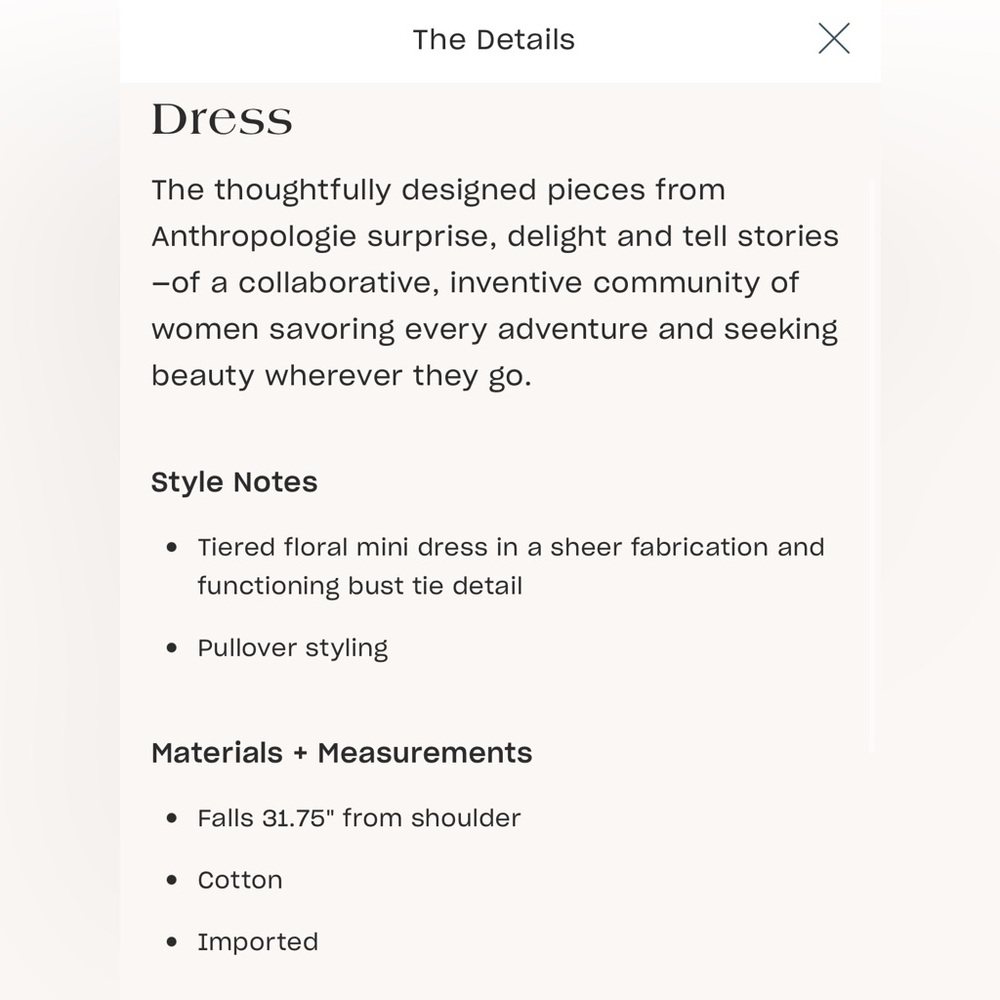Click the bullet beside "Tiered floral mini dress"

[173, 548]
